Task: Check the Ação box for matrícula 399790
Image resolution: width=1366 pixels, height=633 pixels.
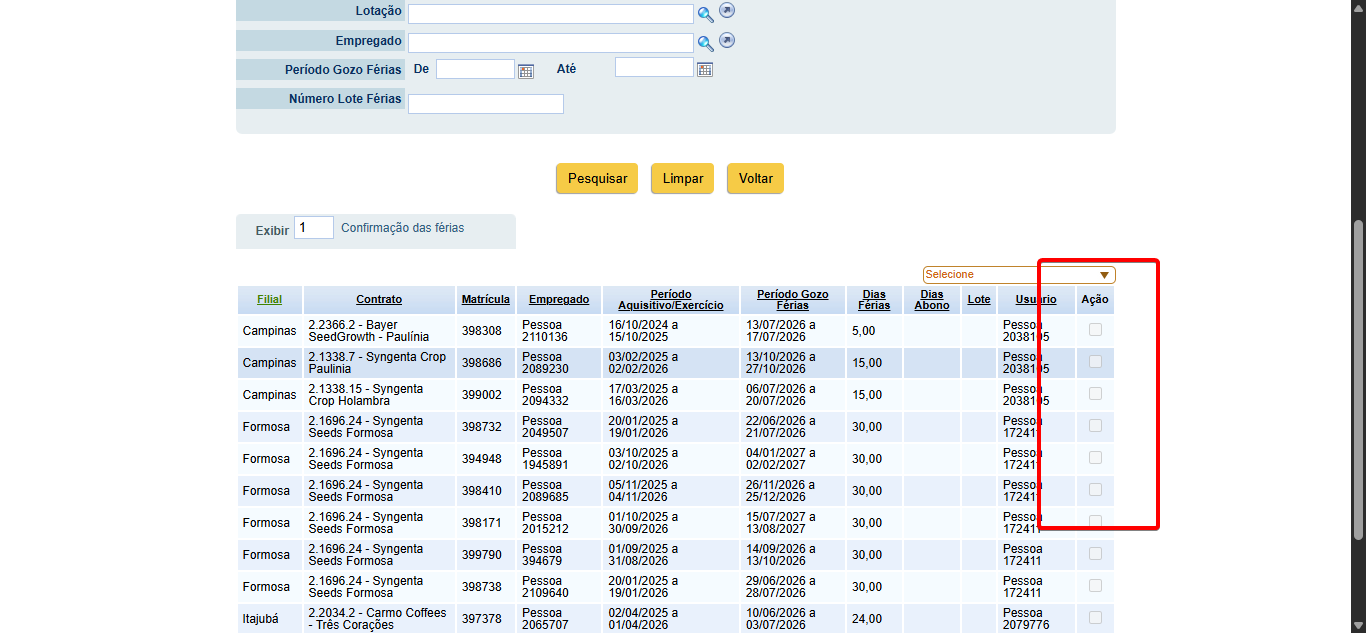Action: [1095, 554]
